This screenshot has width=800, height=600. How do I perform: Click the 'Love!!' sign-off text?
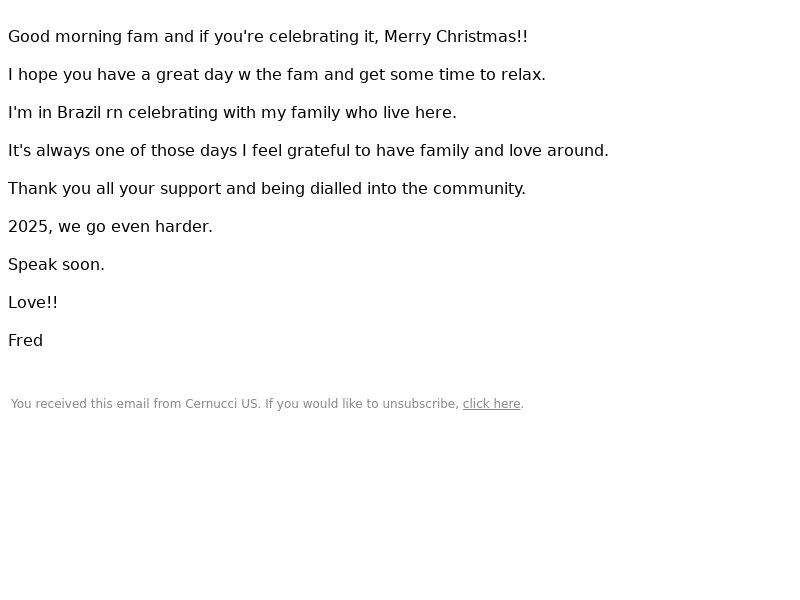33,303
